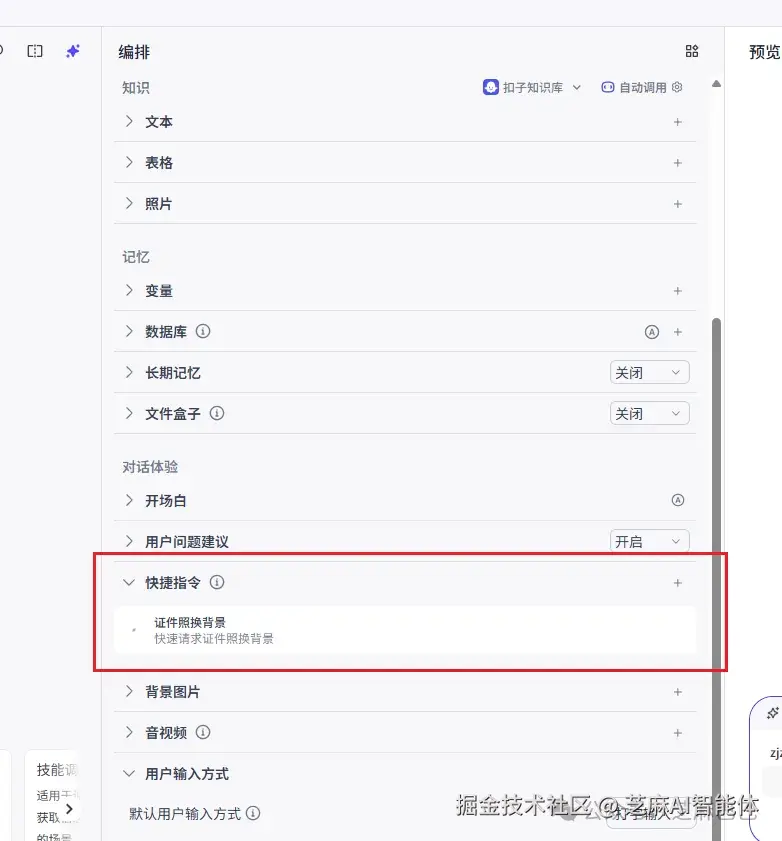Image resolution: width=782 pixels, height=841 pixels.
Task: Click the info icon next to 音视频
Action: (203, 732)
